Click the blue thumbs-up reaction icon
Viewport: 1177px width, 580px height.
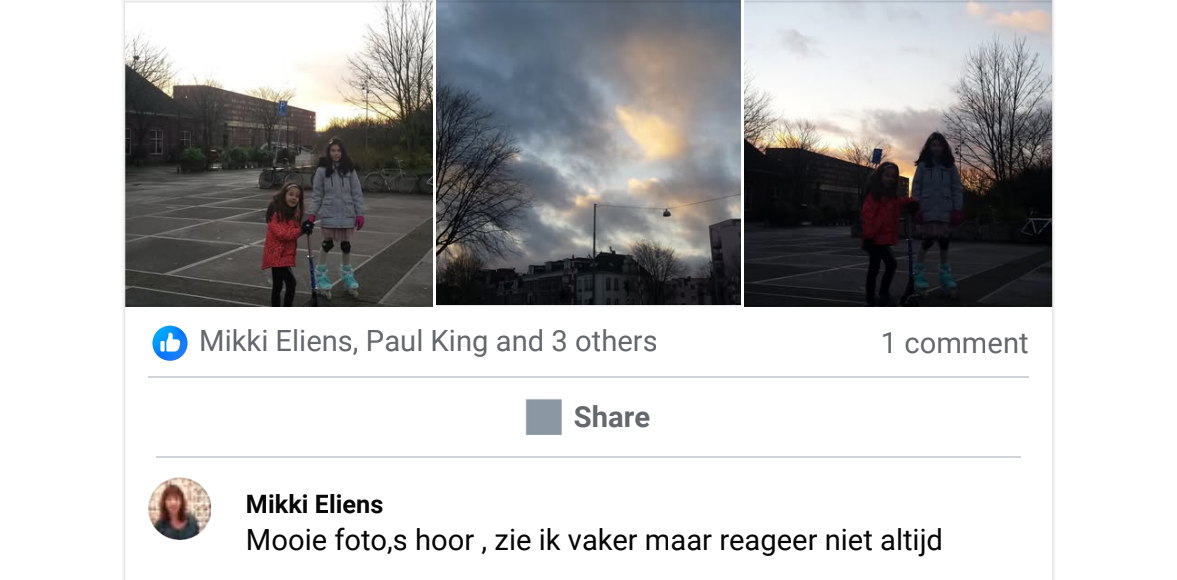170,343
